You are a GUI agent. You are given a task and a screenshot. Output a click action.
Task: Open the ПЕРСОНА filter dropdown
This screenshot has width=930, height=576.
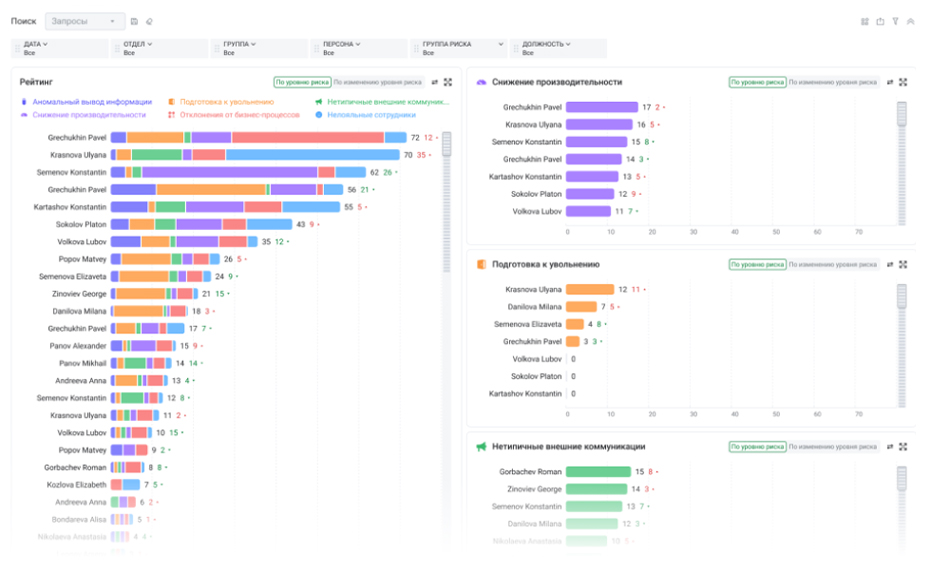[358, 49]
